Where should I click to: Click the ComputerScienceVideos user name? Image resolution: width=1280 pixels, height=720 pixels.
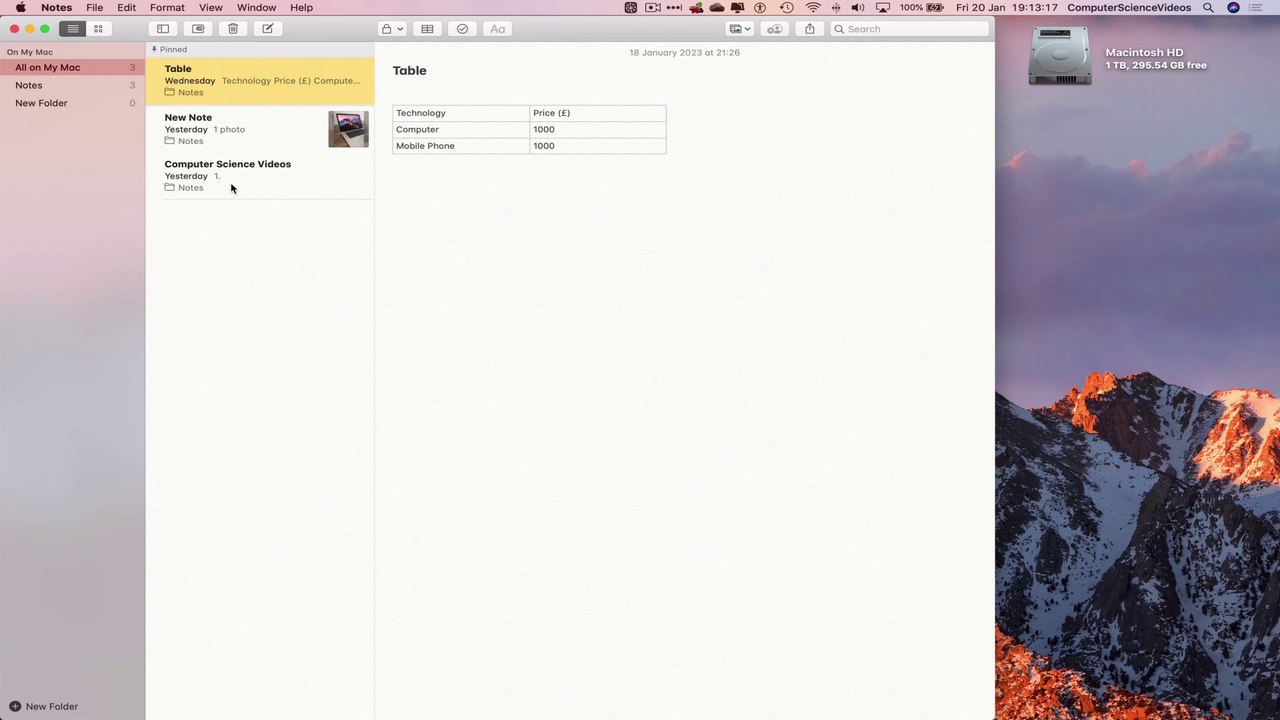click(1129, 7)
